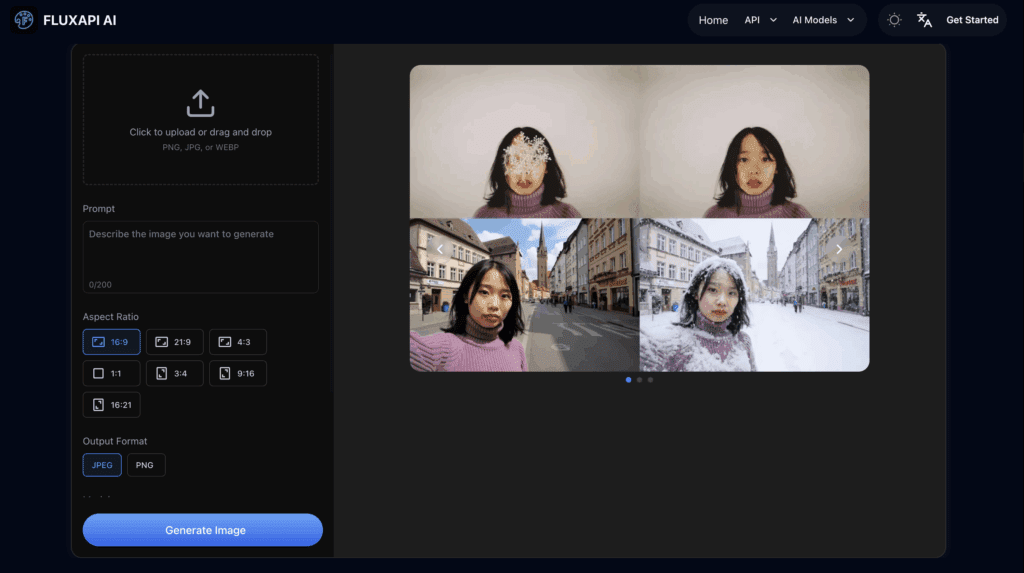Screen dimensions: 1024x573
Task: Select the 16:21 aspect ratio
Action: (111, 405)
